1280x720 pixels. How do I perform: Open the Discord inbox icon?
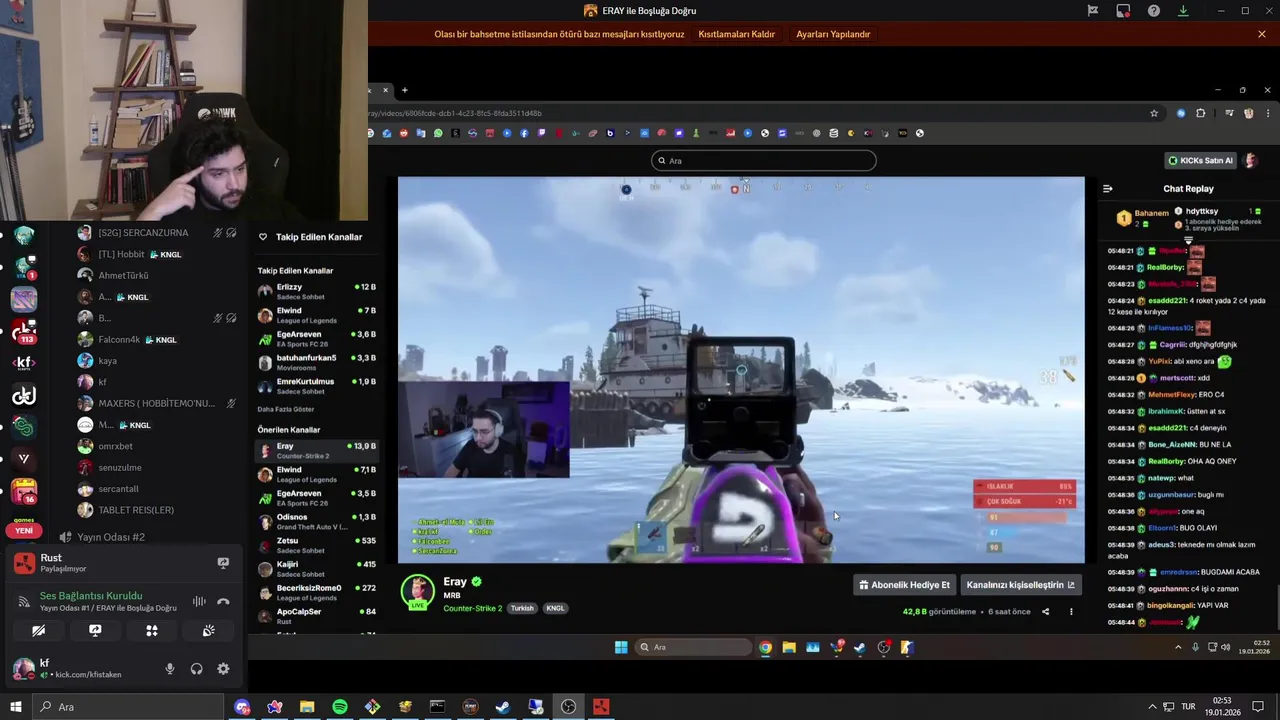click(1123, 11)
